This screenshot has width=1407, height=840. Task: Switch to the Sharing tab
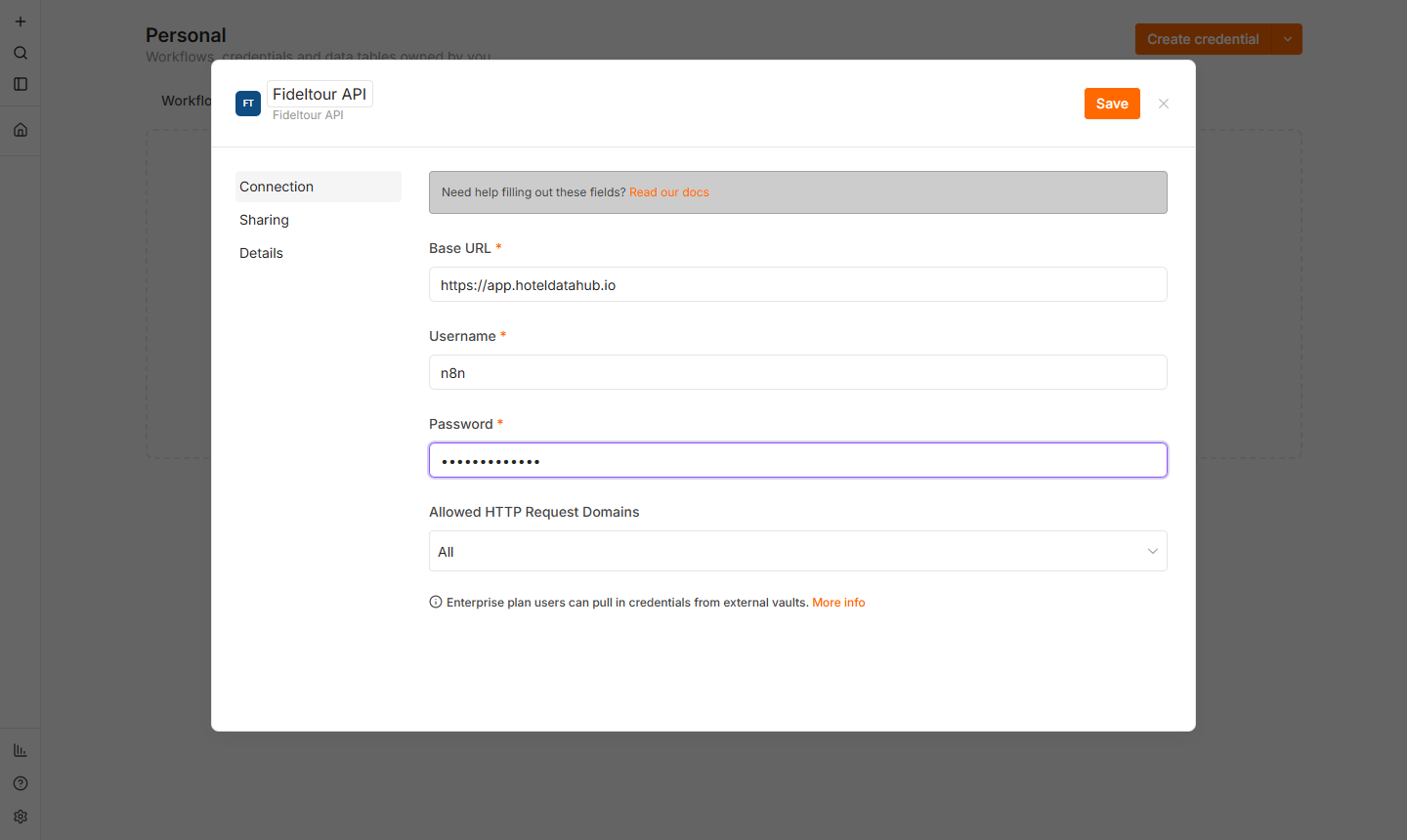(319, 220)
